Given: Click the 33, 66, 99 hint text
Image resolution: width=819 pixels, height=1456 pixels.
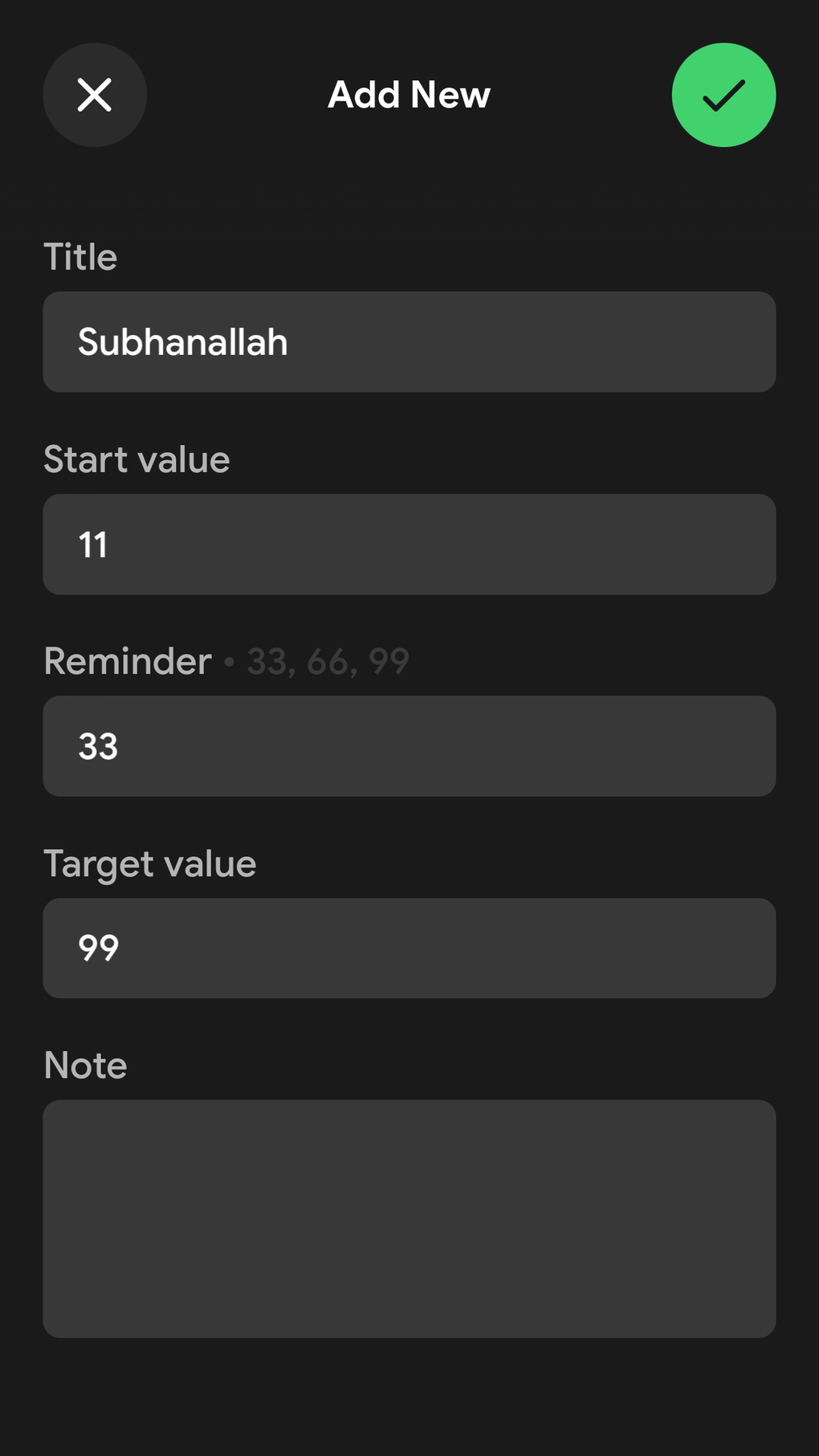Looking at the screenshot, I should pyautogui.click(x=328, y=662).
